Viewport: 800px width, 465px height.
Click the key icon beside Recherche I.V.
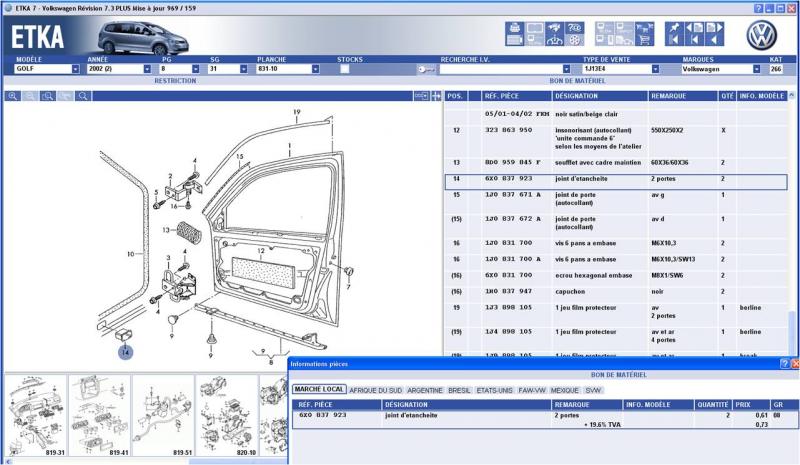(x=426, y=69)
